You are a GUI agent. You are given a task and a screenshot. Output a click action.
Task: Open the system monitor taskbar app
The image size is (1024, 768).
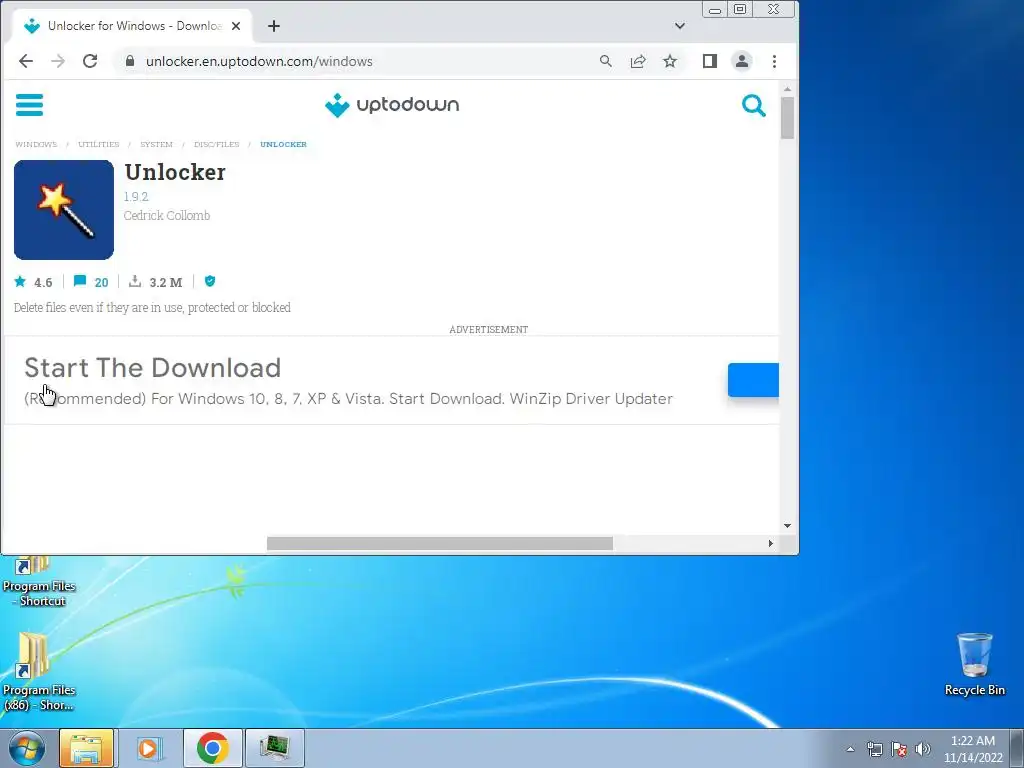tap(274, 748)
